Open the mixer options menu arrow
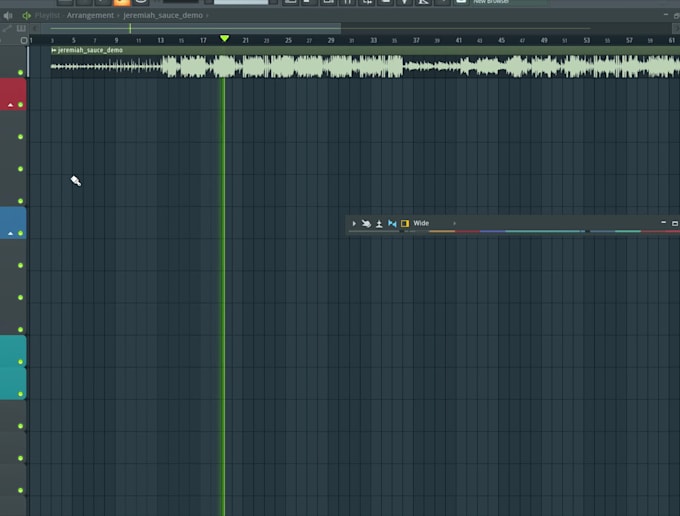Image resolution: width=680 pixels, height=516 pixels. click(x=354, y=223)
